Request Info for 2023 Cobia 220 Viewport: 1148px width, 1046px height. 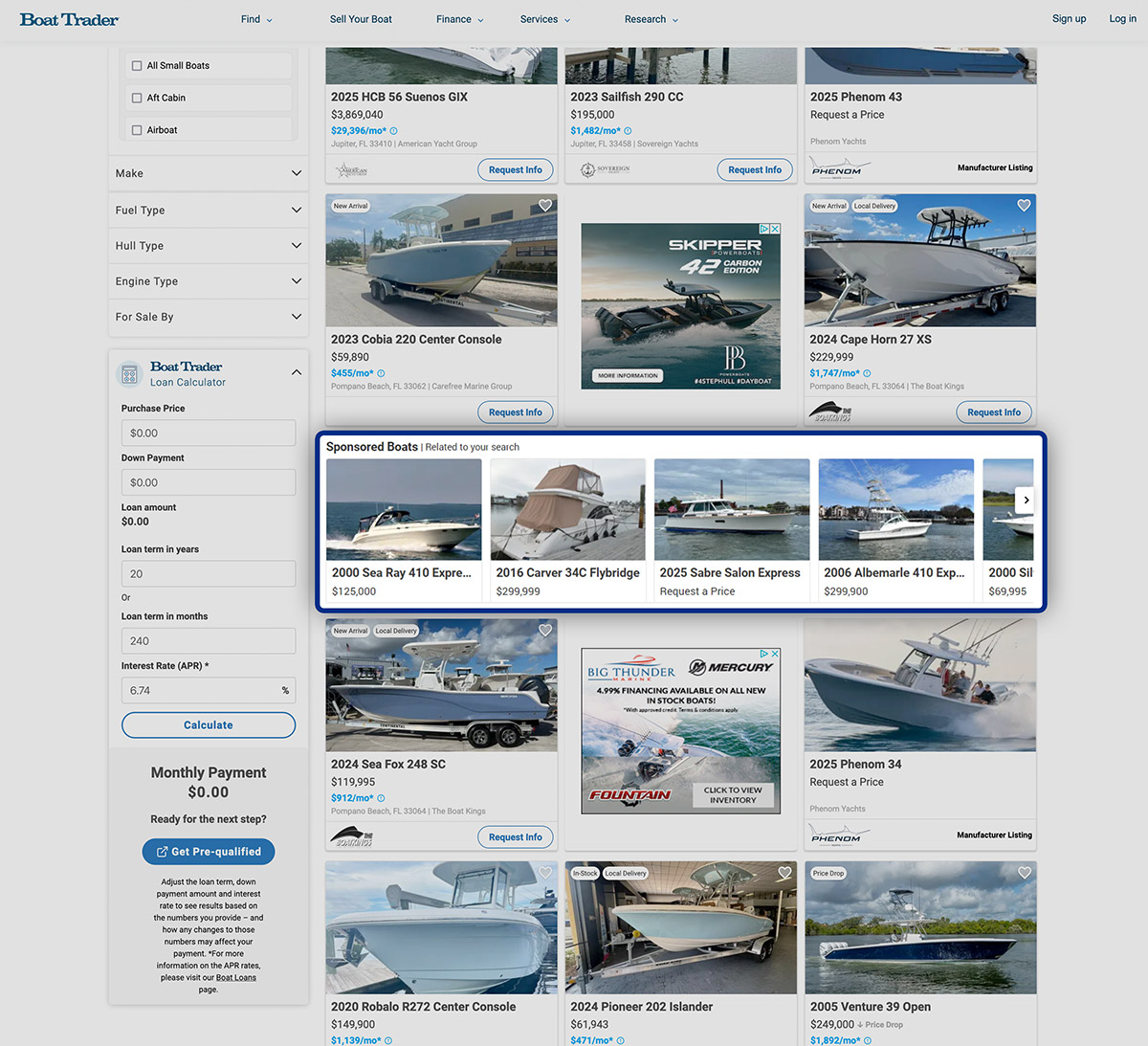(516, 412)
